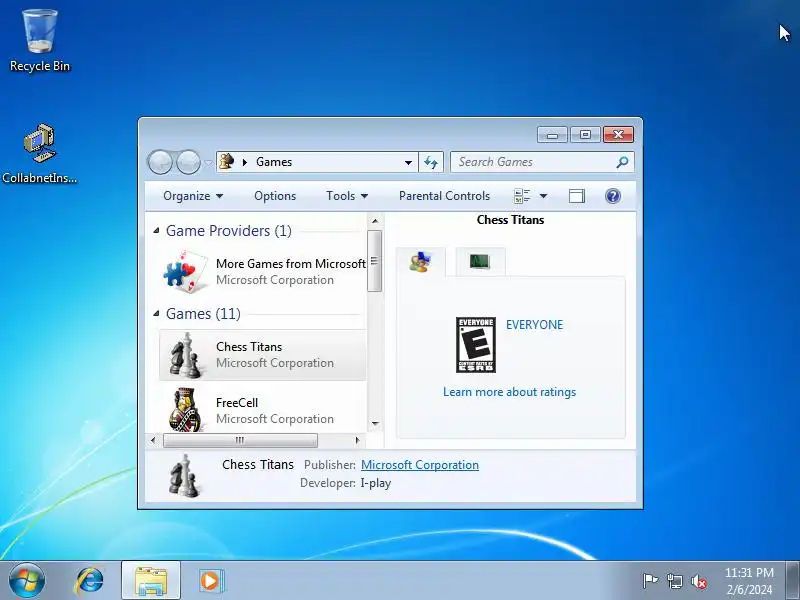Click the network status tray icon
800x600 pixels.
tap(674, 581)
